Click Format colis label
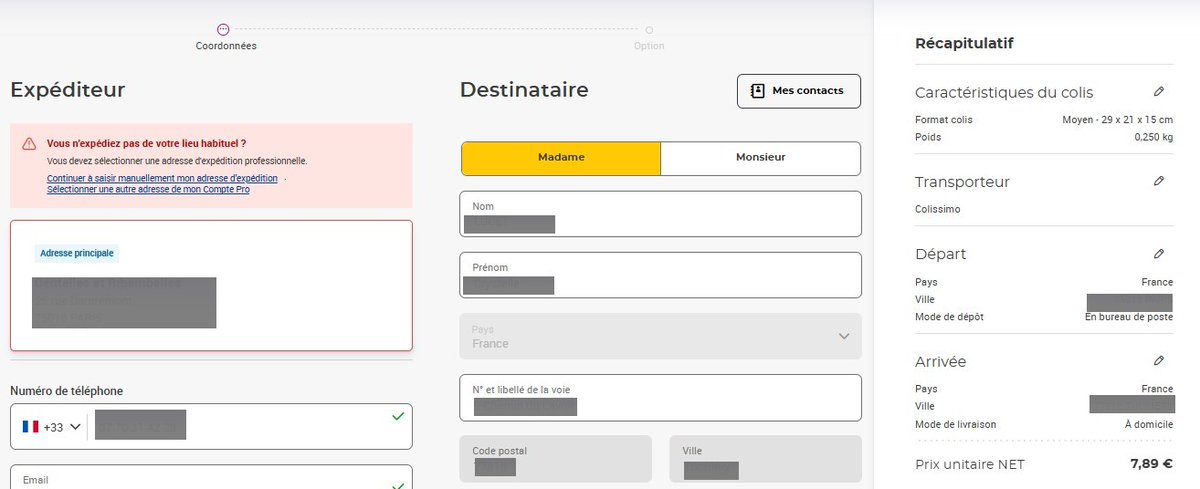Viewport: 1200px width, 489px height. 944,120
